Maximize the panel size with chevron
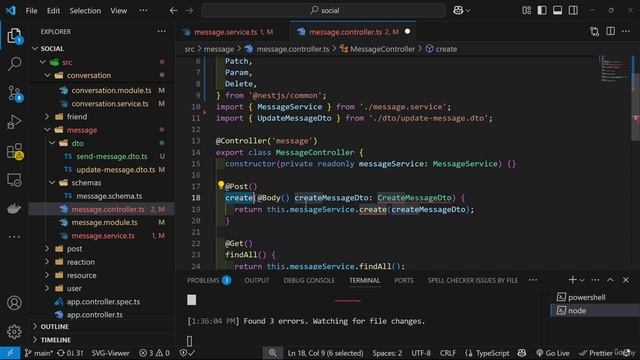Viewport: 640px width, 360px height. (x=610, y=280)
